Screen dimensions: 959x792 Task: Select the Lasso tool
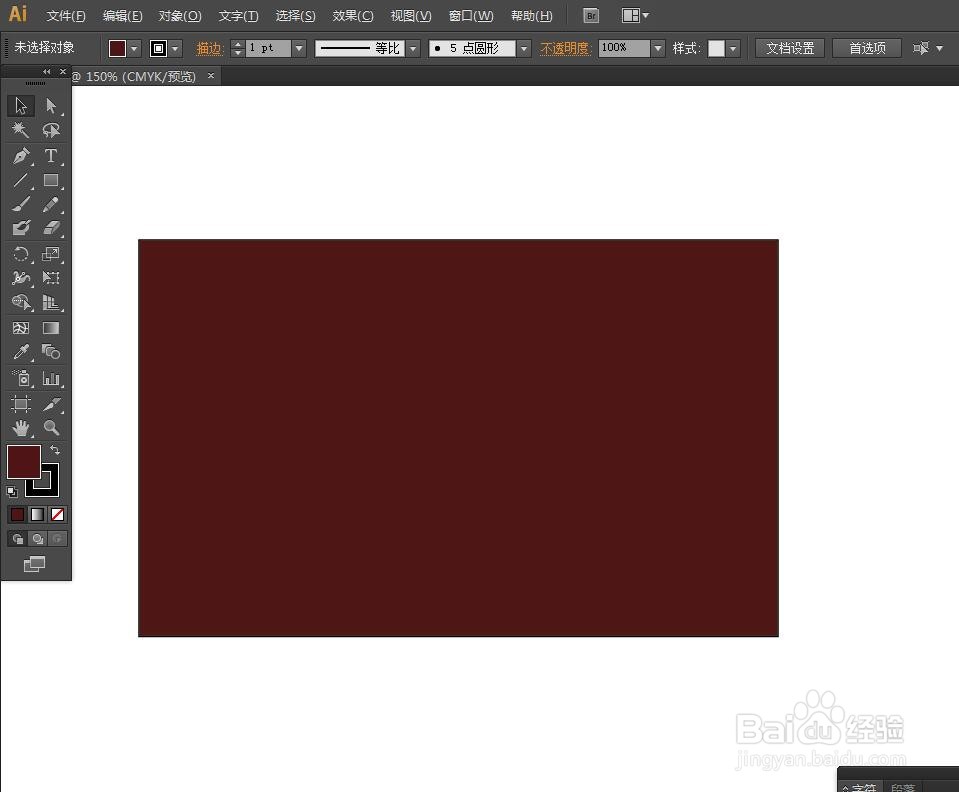[x=51, y=130]
